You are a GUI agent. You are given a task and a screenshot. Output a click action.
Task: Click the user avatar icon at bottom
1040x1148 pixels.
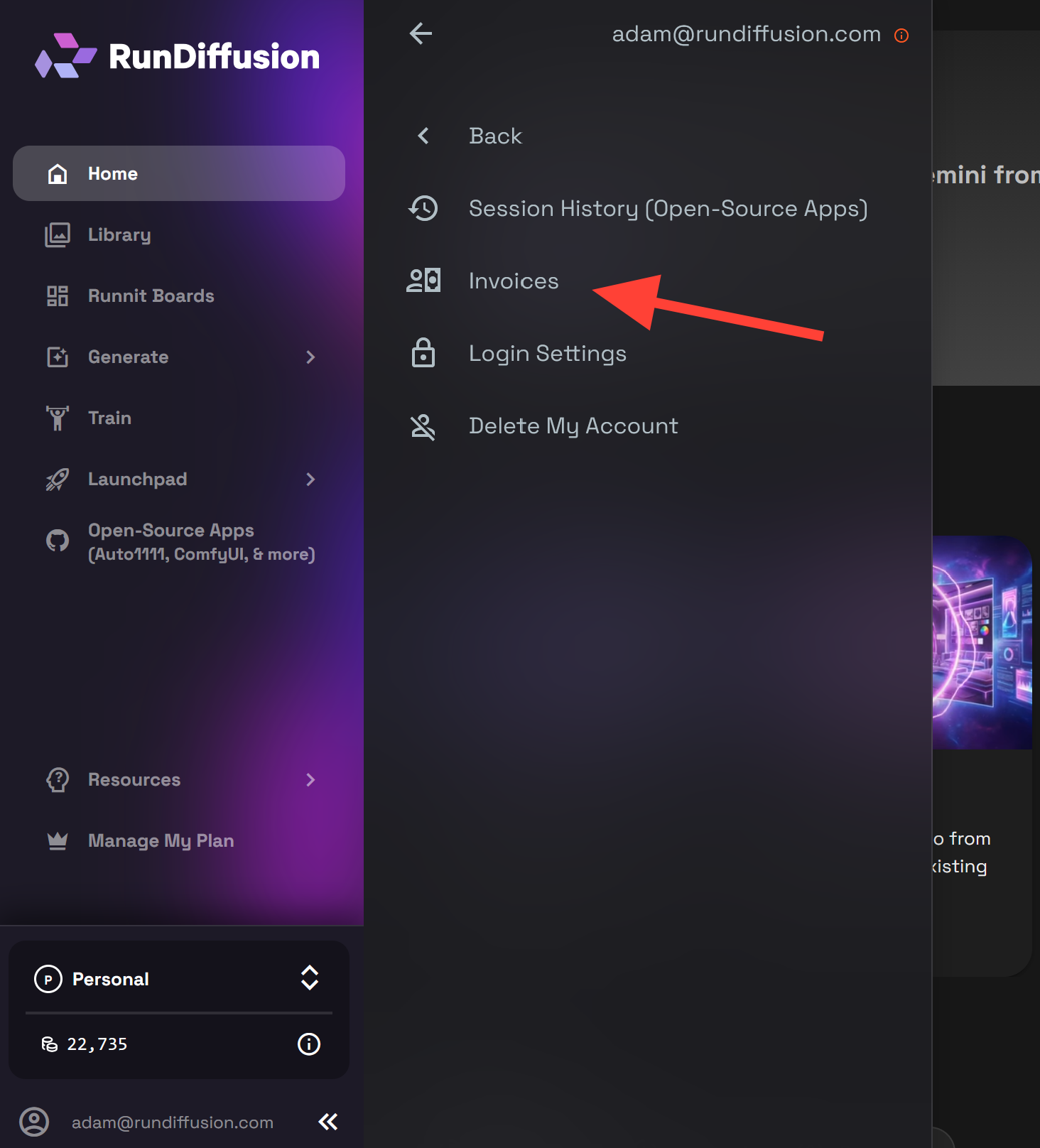point(34,1122)
